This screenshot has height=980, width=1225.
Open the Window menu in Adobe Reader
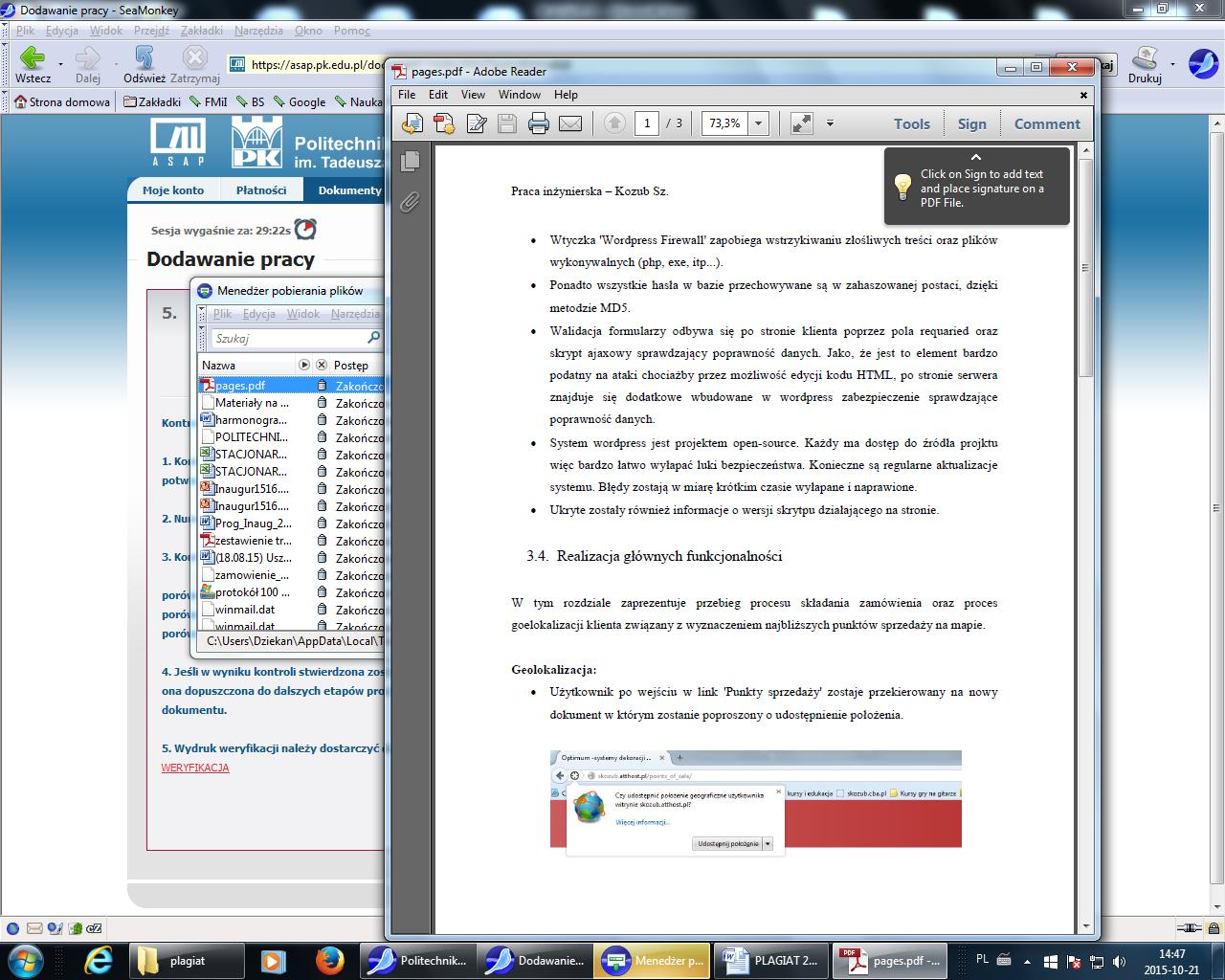[520, 95]
